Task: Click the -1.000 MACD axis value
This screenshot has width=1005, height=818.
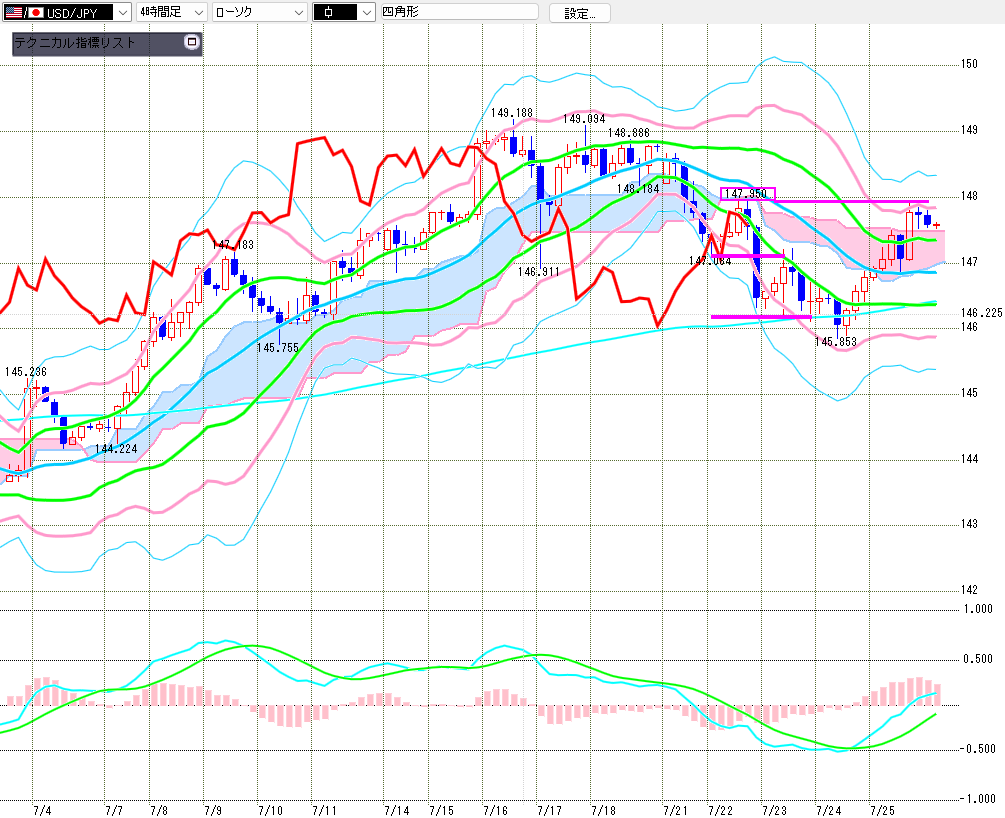Action: pos(977,798)
